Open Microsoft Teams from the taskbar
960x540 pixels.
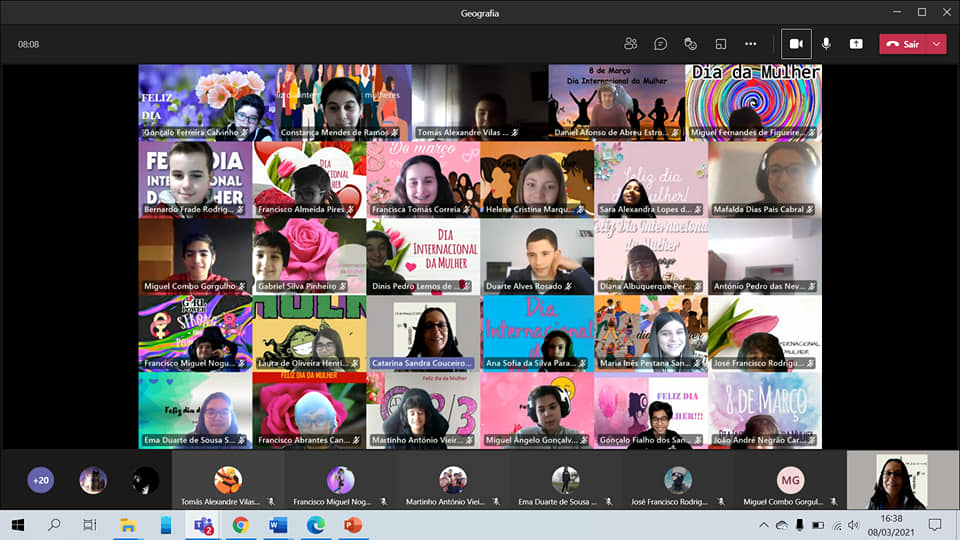[203, 525]
